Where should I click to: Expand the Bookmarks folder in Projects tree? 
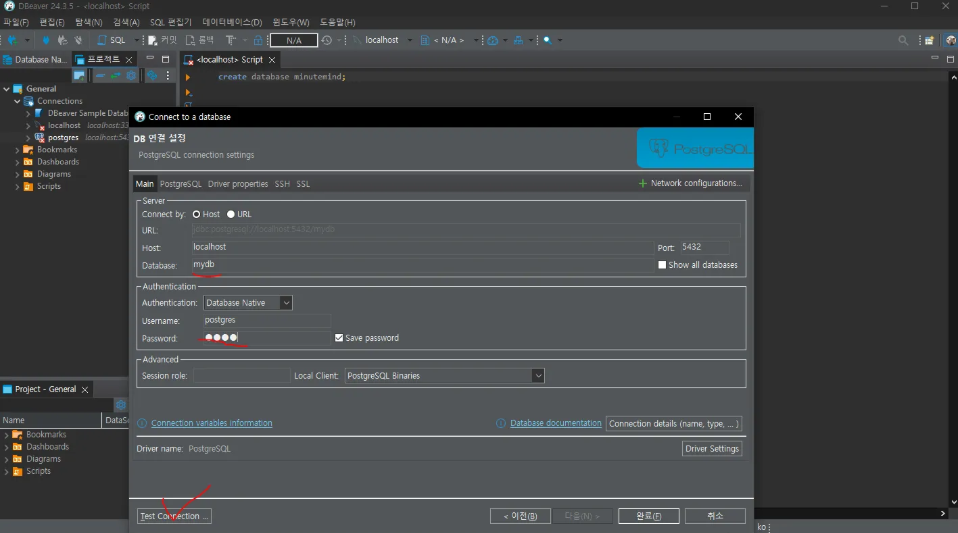(x=18, y=150)
